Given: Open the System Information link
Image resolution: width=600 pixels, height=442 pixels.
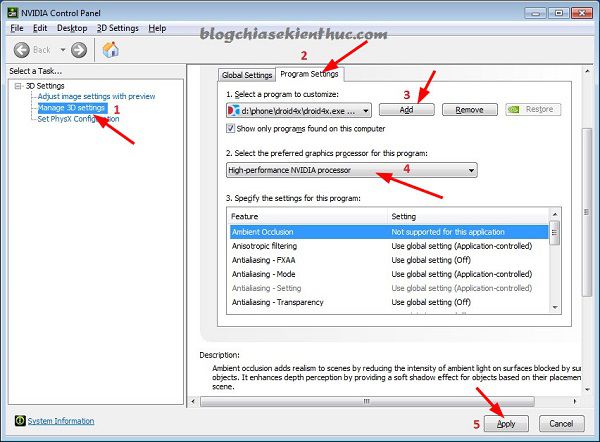Looking at the screenshot, I should 61,421.
